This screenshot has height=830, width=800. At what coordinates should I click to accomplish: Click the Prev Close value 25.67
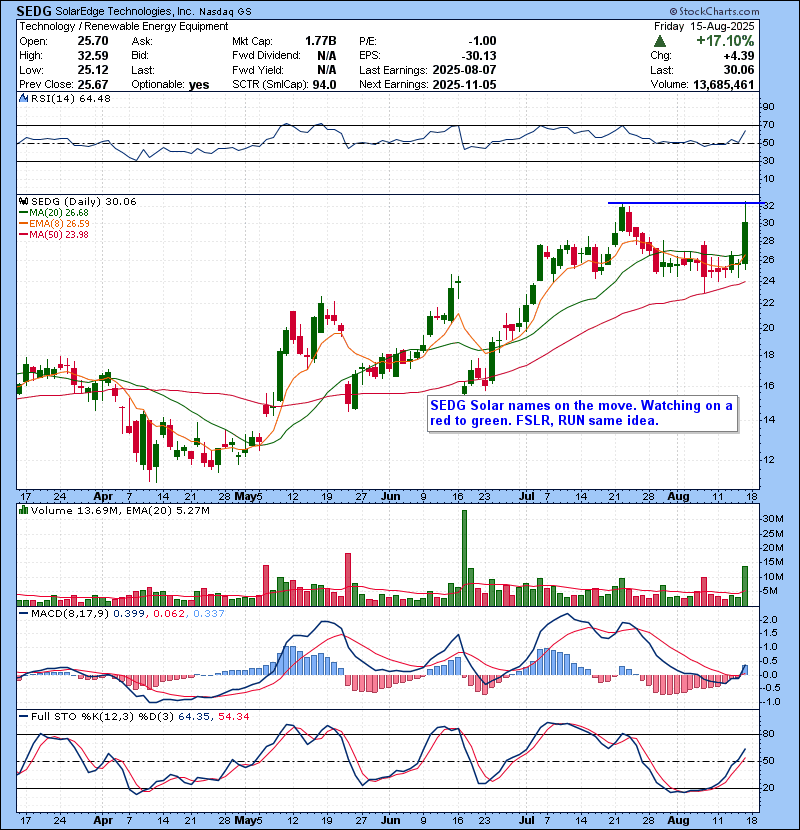click(93, 85)
